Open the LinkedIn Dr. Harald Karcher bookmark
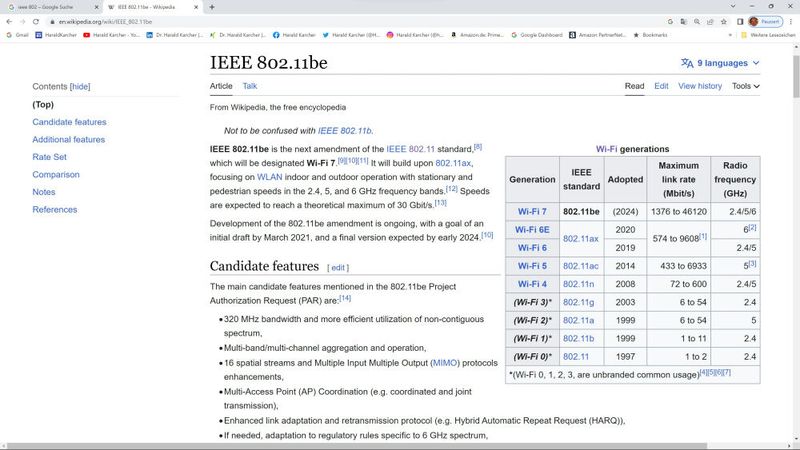 point(174,35)
